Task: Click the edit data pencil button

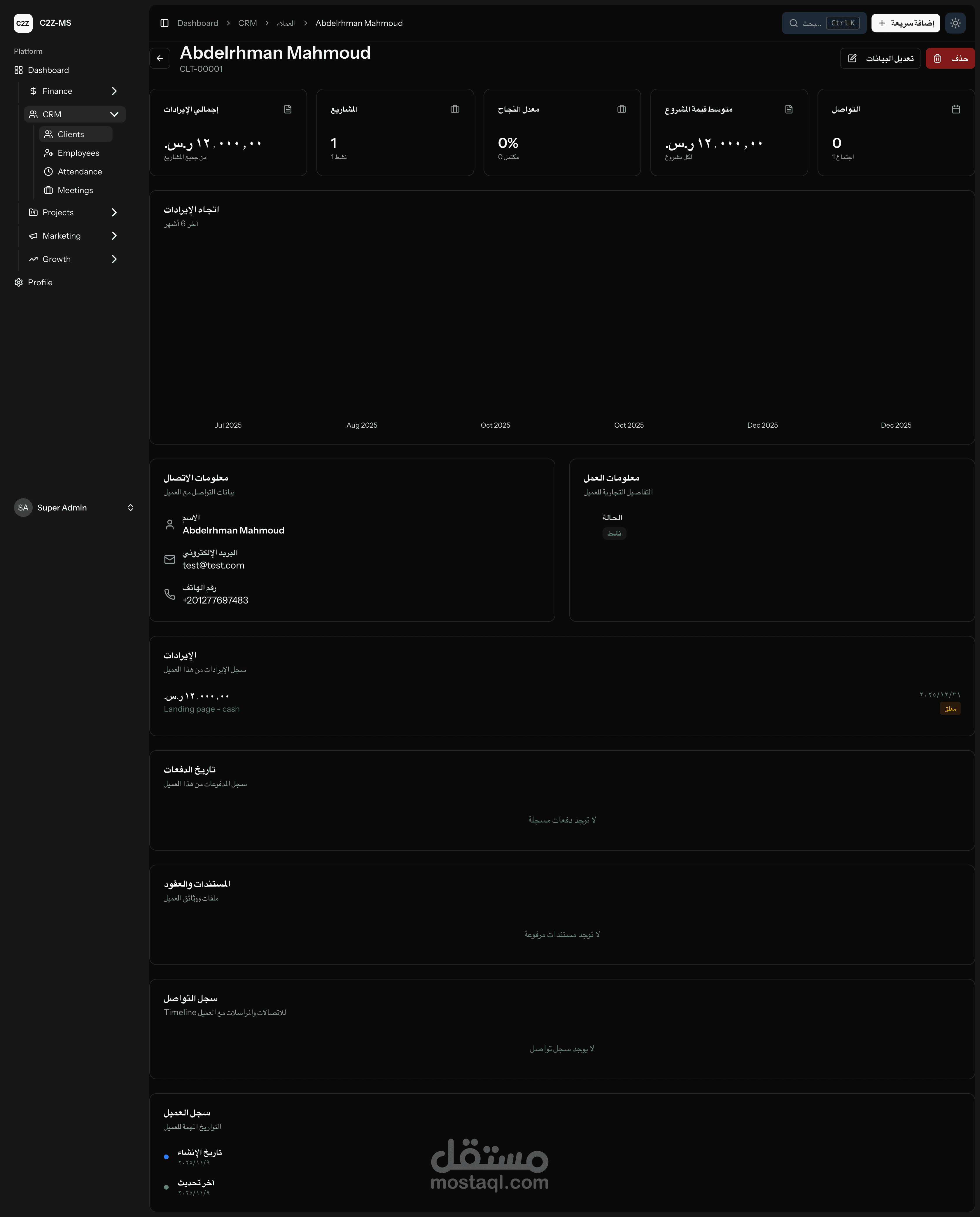Action: point(880,58)
